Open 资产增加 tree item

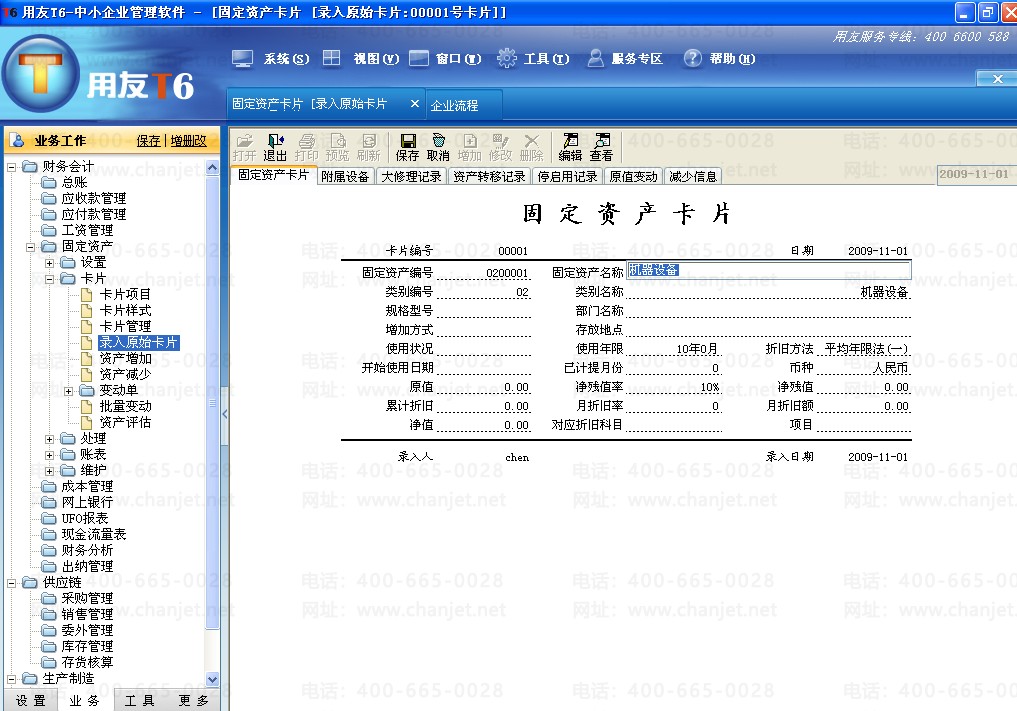coord(125,358)
